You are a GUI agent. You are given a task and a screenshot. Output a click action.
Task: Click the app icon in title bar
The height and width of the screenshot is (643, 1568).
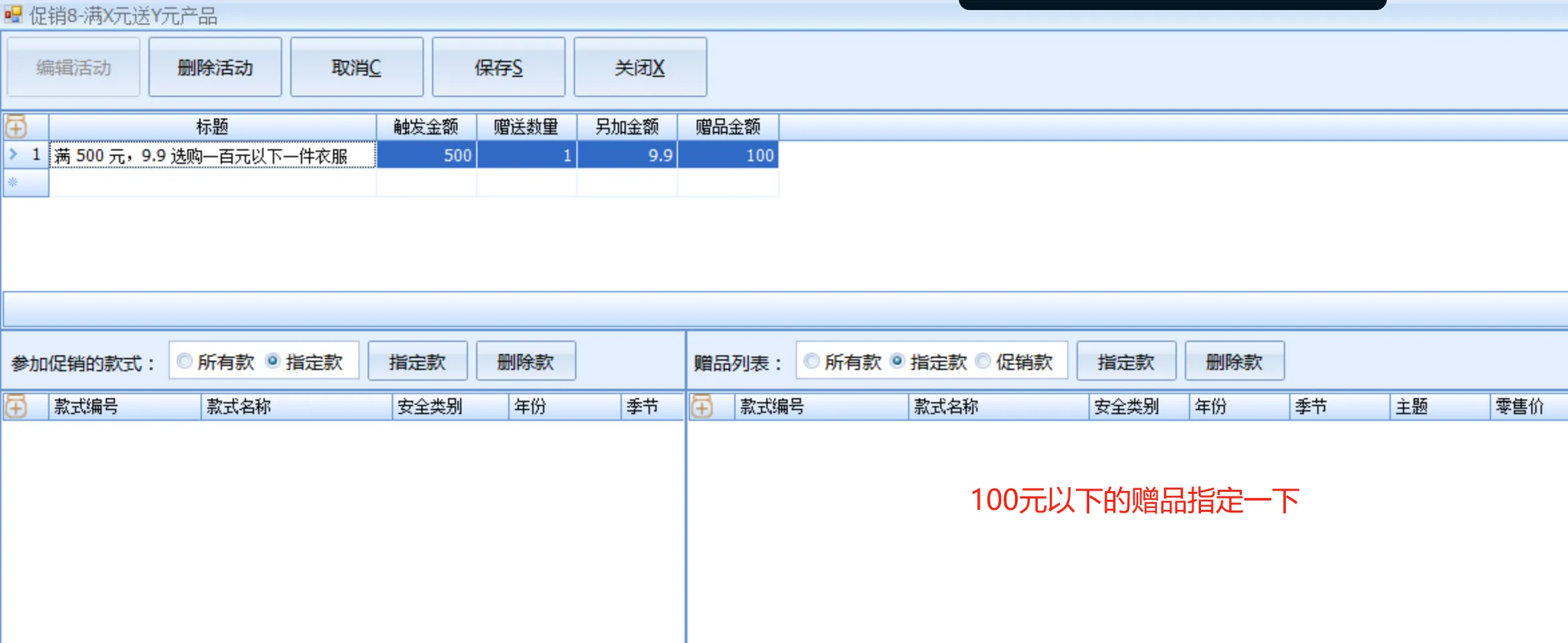coord(13,14)
